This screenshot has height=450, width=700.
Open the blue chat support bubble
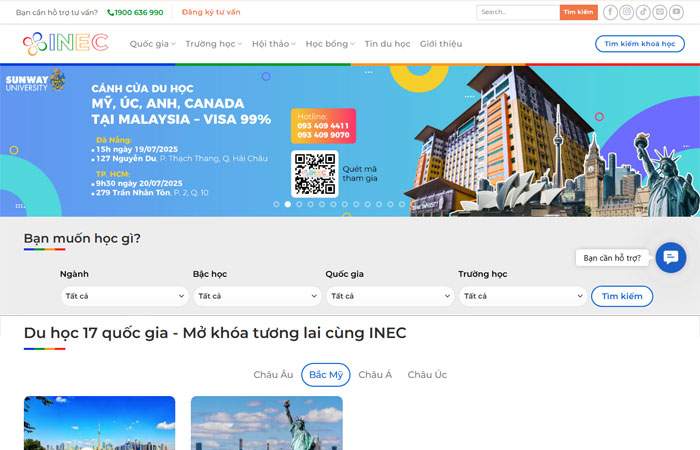pos(671,257)
